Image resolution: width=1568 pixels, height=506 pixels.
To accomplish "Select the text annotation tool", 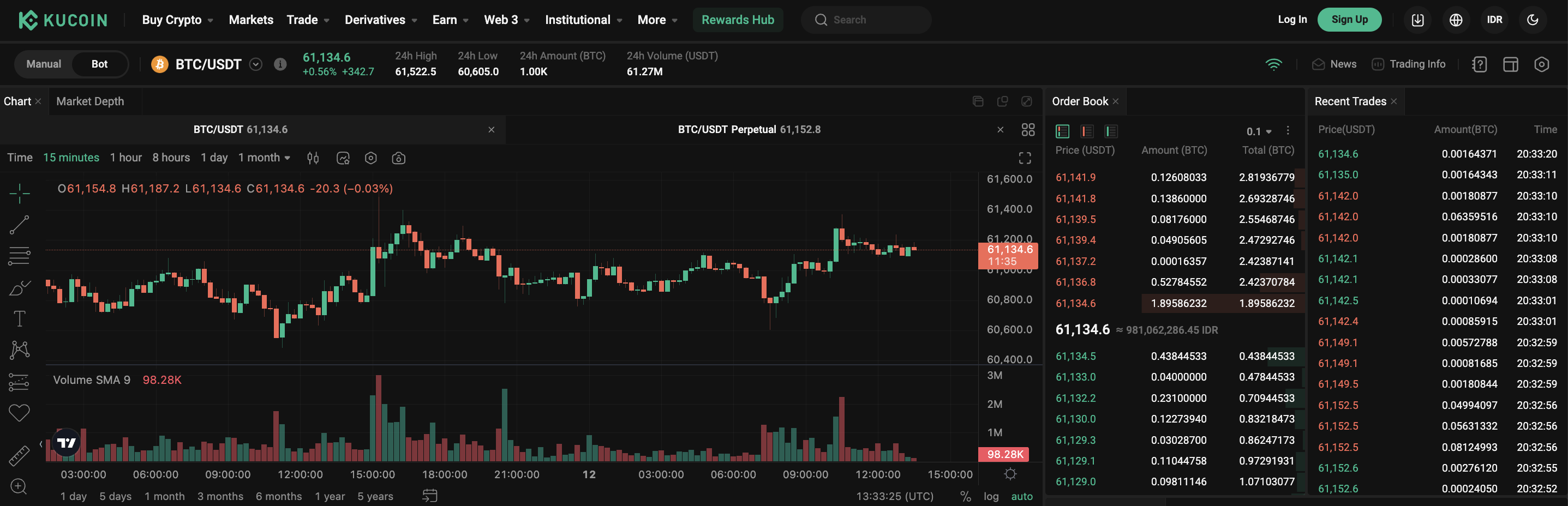I will (20, 318).
